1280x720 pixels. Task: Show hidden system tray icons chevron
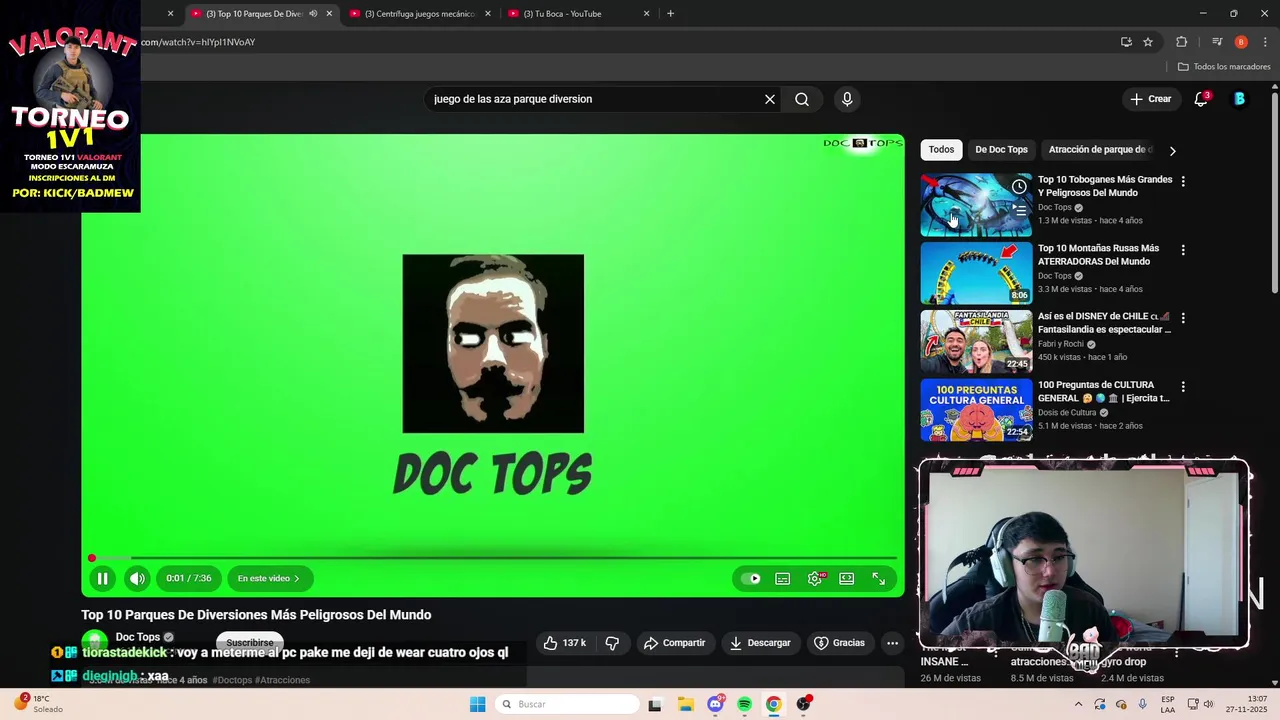[1078, 704]
